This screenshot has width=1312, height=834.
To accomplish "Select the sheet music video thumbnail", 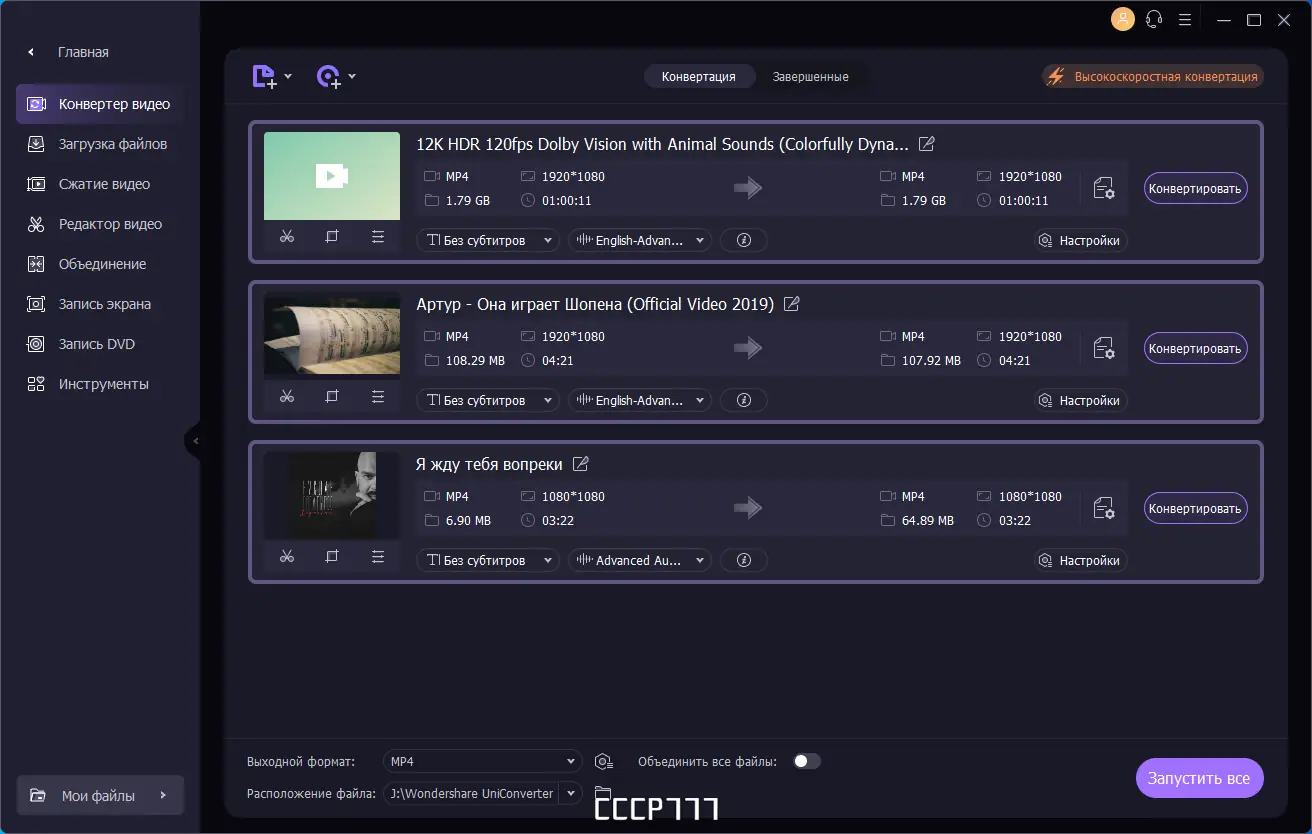I will (332, 334).
